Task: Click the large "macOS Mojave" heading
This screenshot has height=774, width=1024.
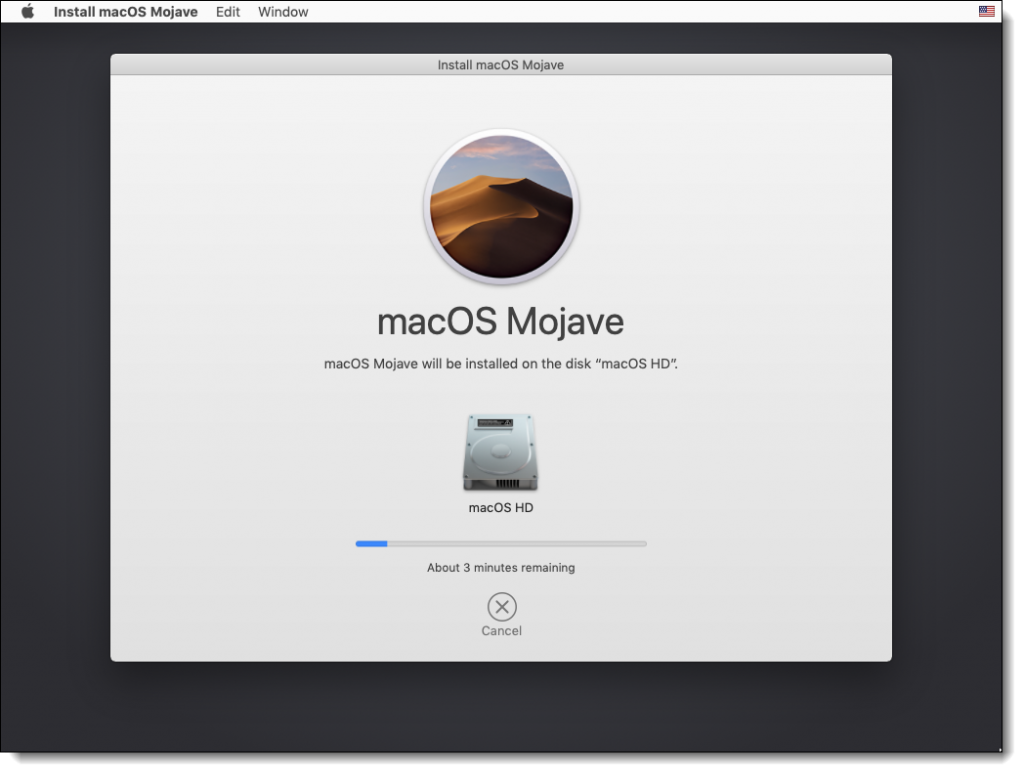Action: pyautogui.click(x=501, y=321)
